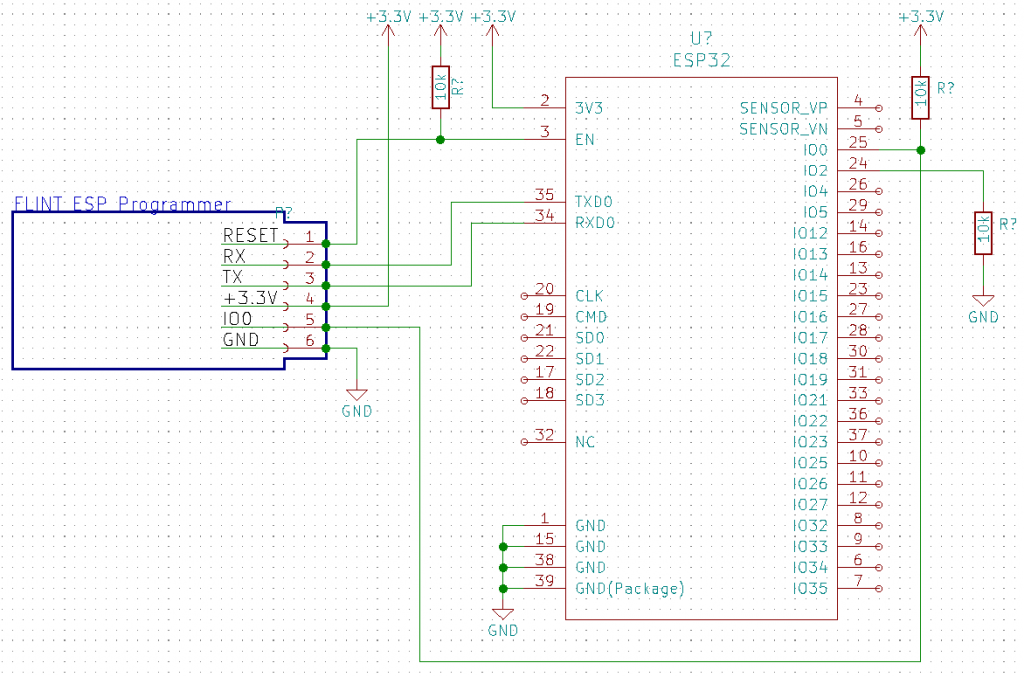Screen dimensions: 1024x677
Task: Click the IO27 pin label
Action: tap(810, 505)
